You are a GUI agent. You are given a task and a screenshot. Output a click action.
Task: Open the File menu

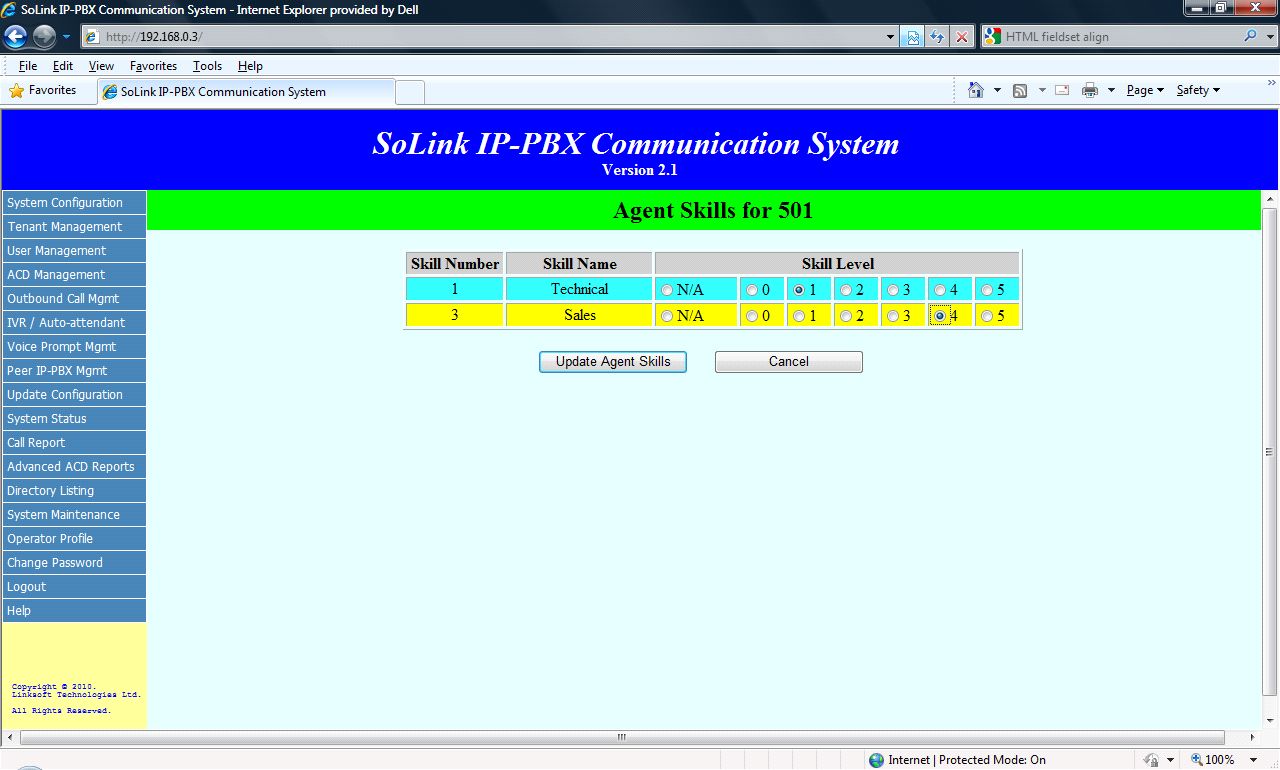pyautogui.click(x=28, y=66)
